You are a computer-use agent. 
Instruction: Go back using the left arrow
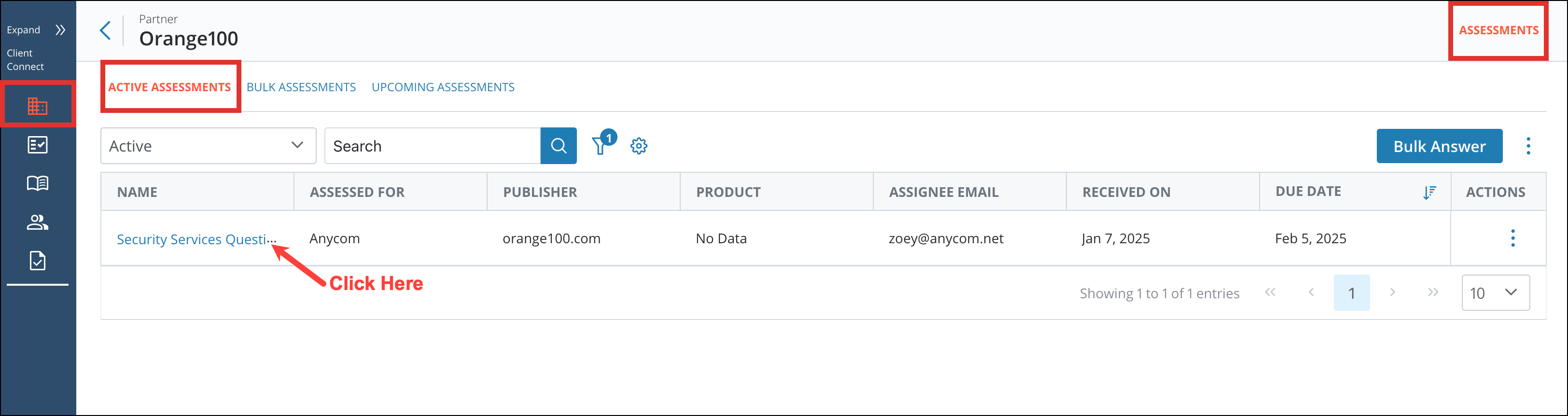pos(105,30)
